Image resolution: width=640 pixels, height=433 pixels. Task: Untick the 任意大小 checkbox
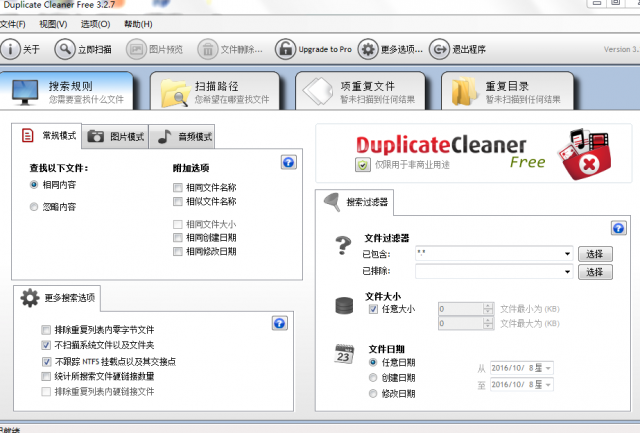[373, 309]
